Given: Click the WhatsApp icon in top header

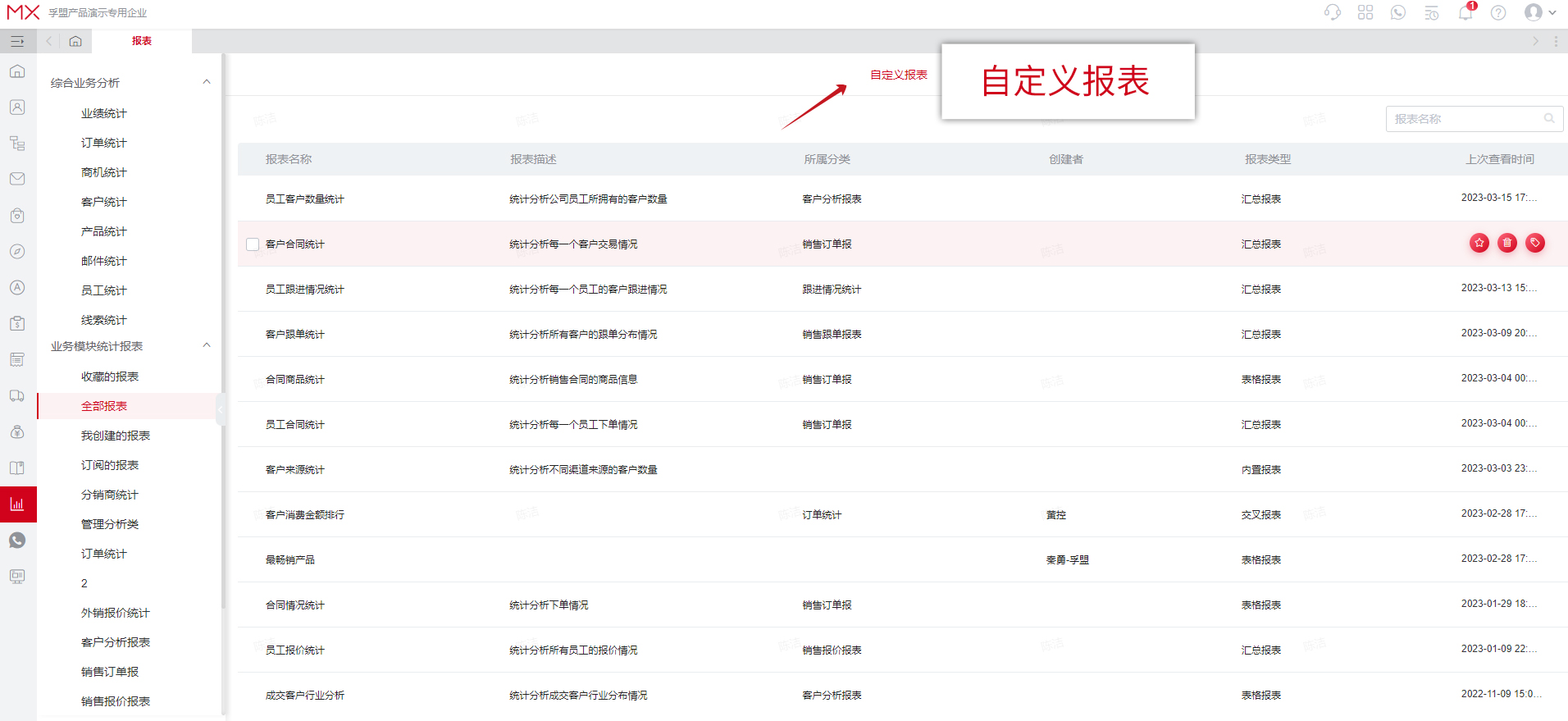Looking at the screenshot, I should (x=1398, y=12).
